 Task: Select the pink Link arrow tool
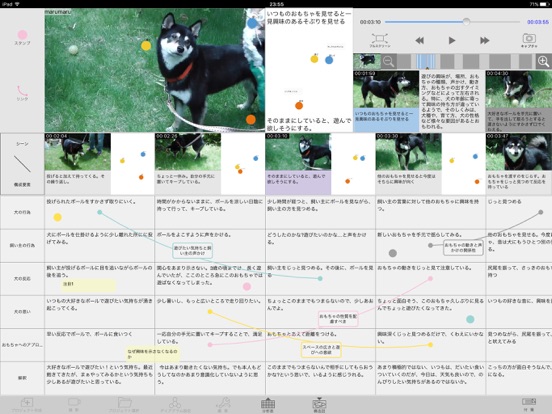[x=22, y=92]
